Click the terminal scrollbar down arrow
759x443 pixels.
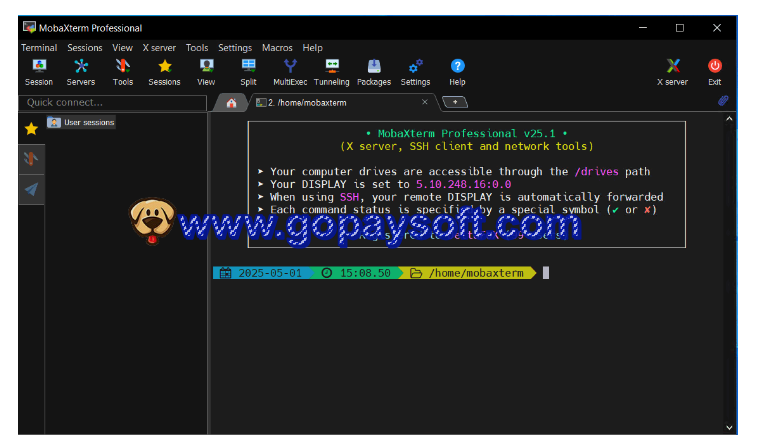pyautogui.click(x=729, y=427)
